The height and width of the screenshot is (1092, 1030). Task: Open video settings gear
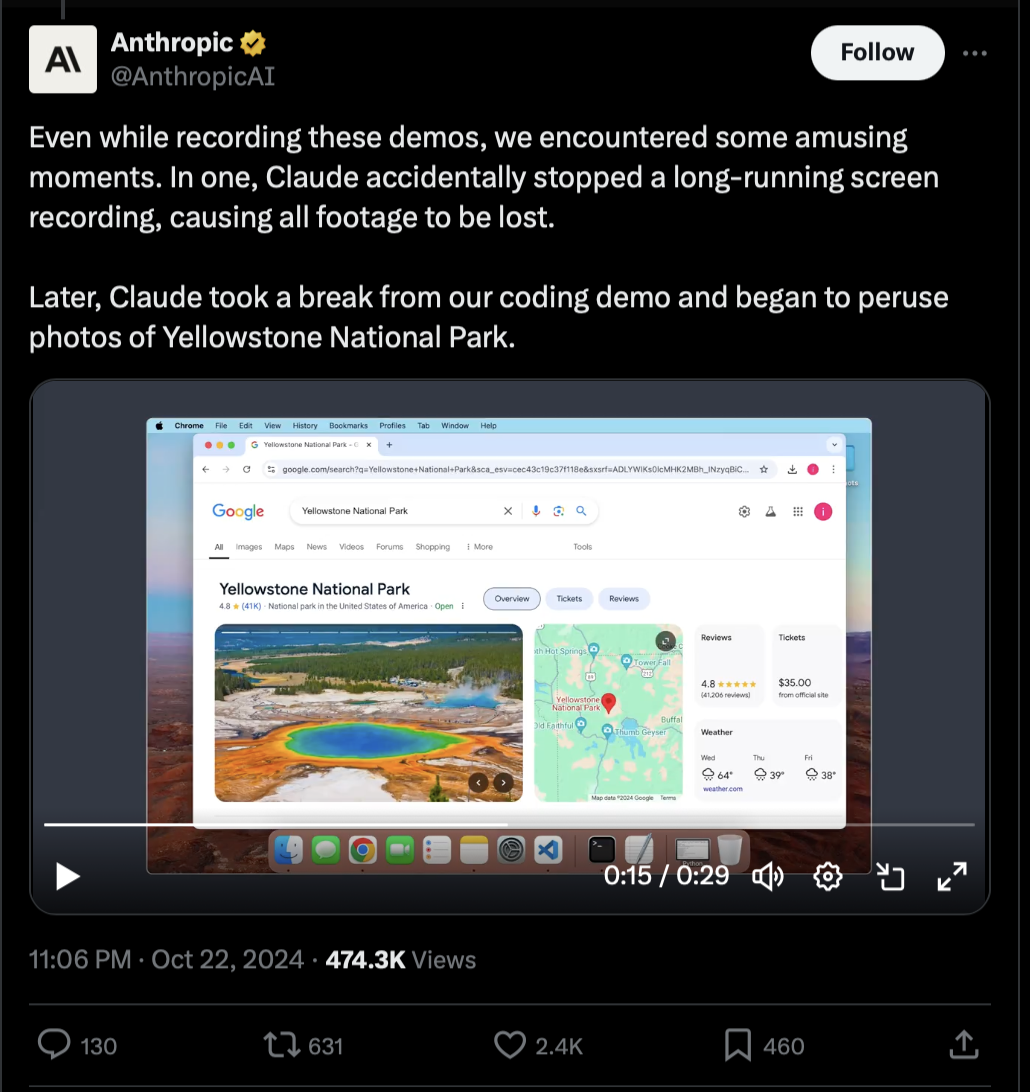click(828, 876)
